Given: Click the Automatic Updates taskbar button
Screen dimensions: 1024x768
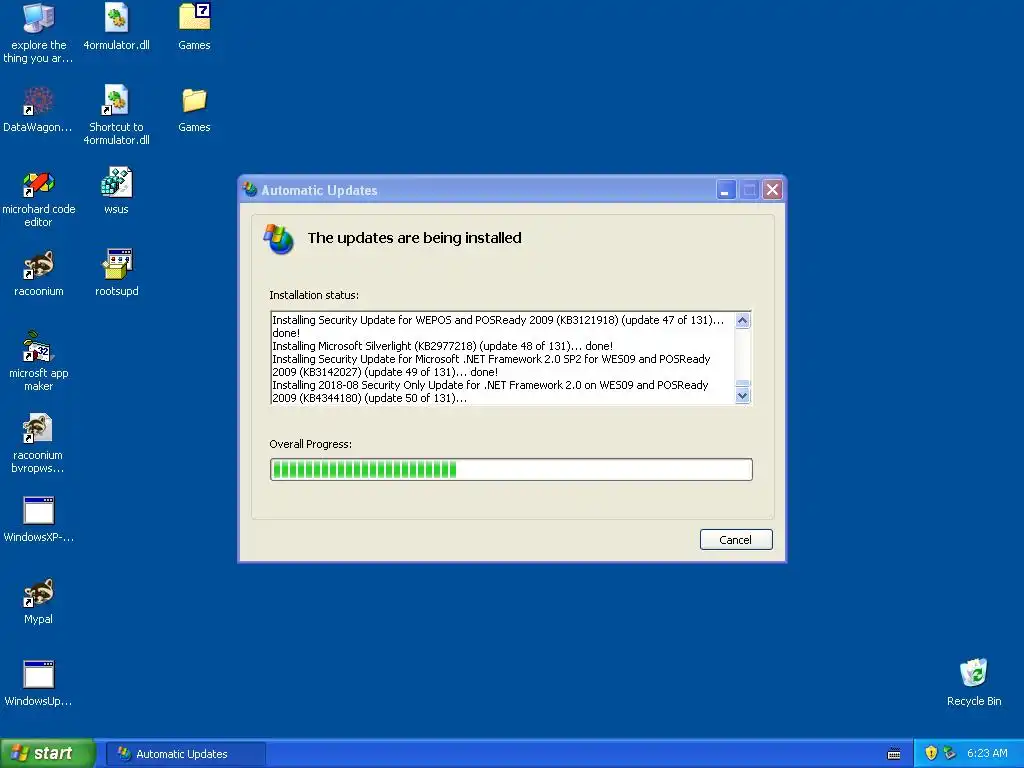Looking at the screenshot, I should [186, 754].
